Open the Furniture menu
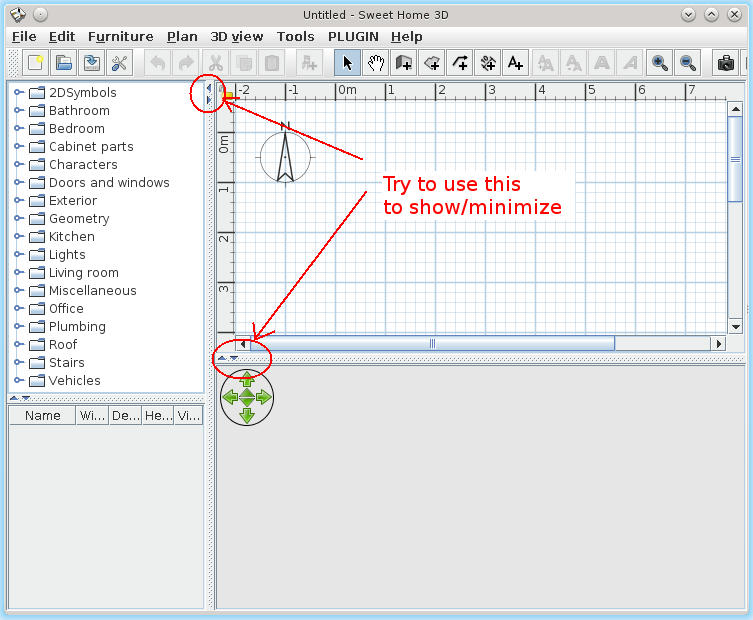The width and height of the screenshot is (753, 620). point(121,36)
